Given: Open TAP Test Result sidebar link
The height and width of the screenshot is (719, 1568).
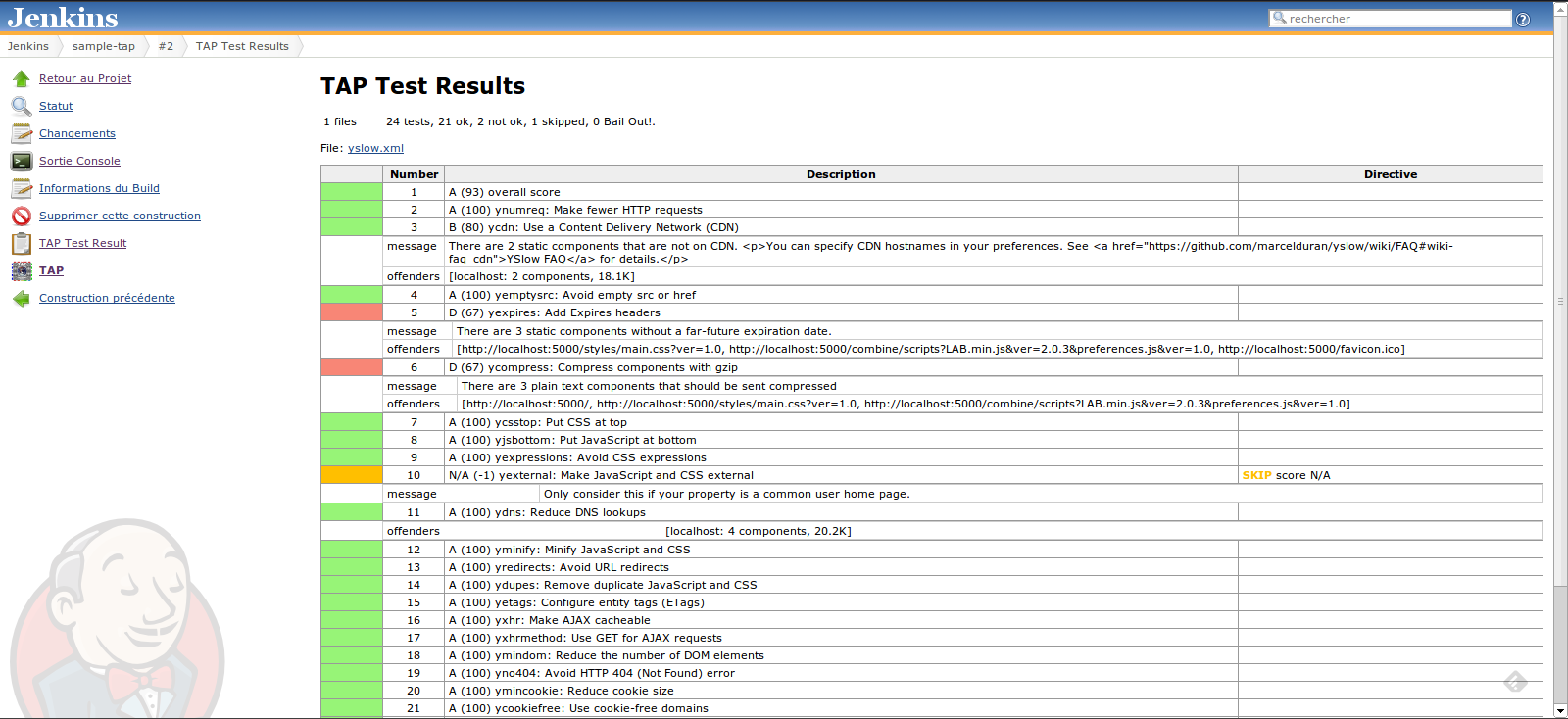Looking at the screenshot, I should coord(82,243).
